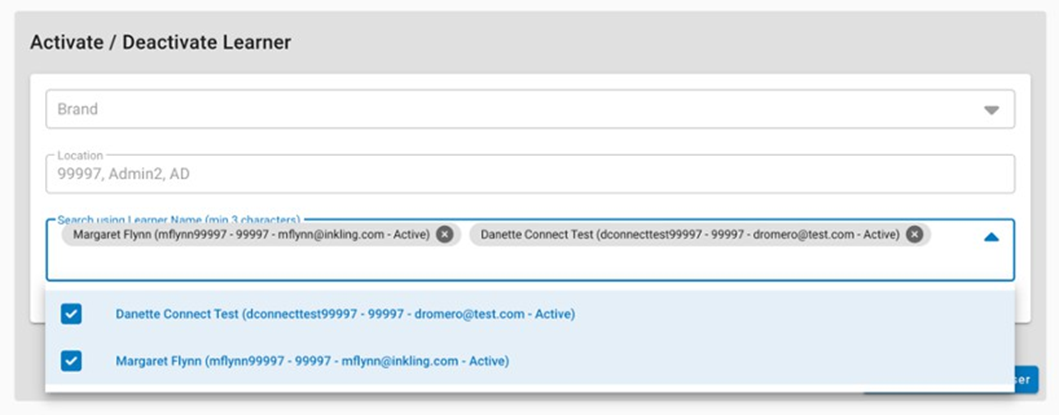
Task: Uncheck the Margaret Flynn checkbox
Action: [x=71, y=360]
